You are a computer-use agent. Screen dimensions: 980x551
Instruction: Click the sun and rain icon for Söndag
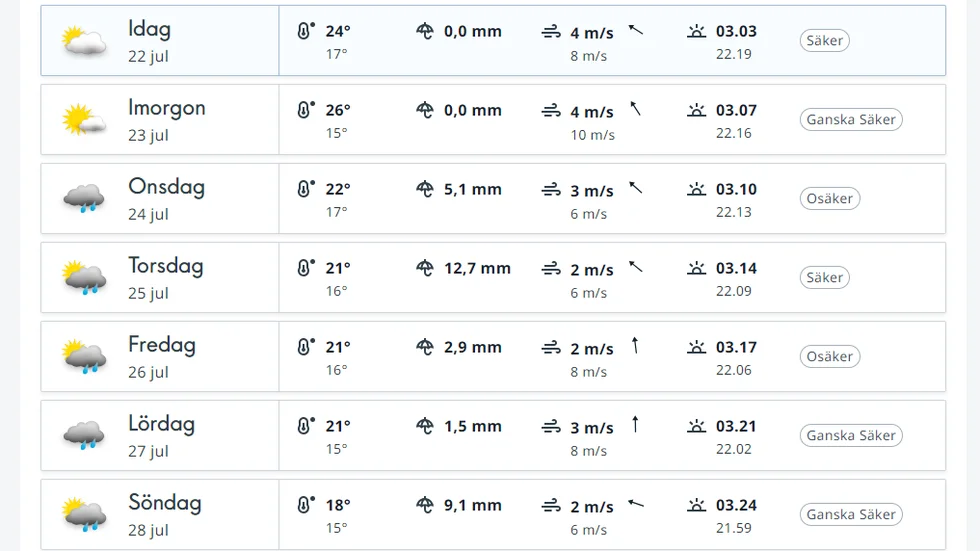pos(84,514)
